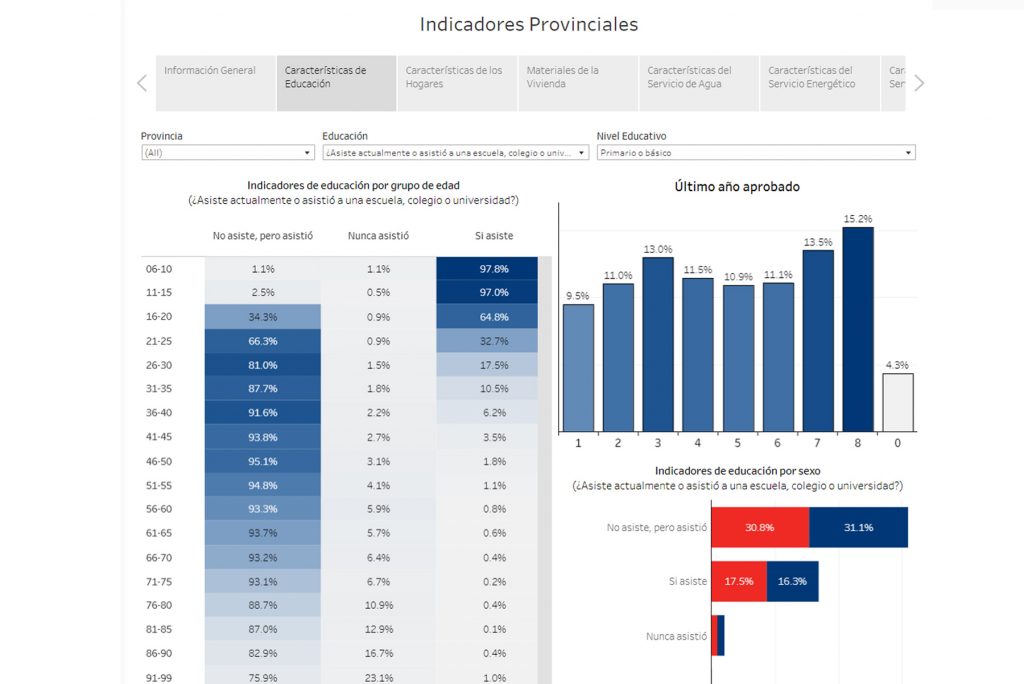
Task: Click the red 30.8% bar segment
Action: (760, 527)
